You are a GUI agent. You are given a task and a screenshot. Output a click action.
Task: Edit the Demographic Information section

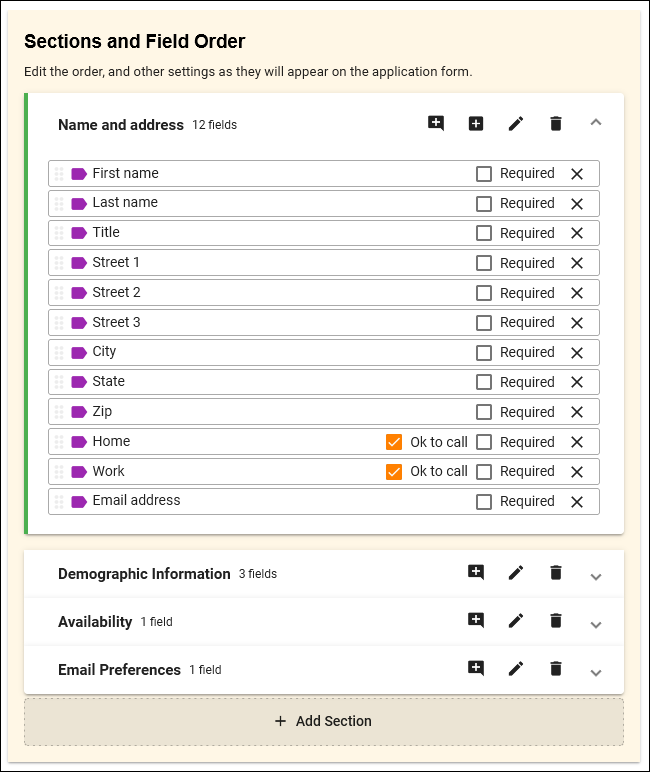coord(516,573)
